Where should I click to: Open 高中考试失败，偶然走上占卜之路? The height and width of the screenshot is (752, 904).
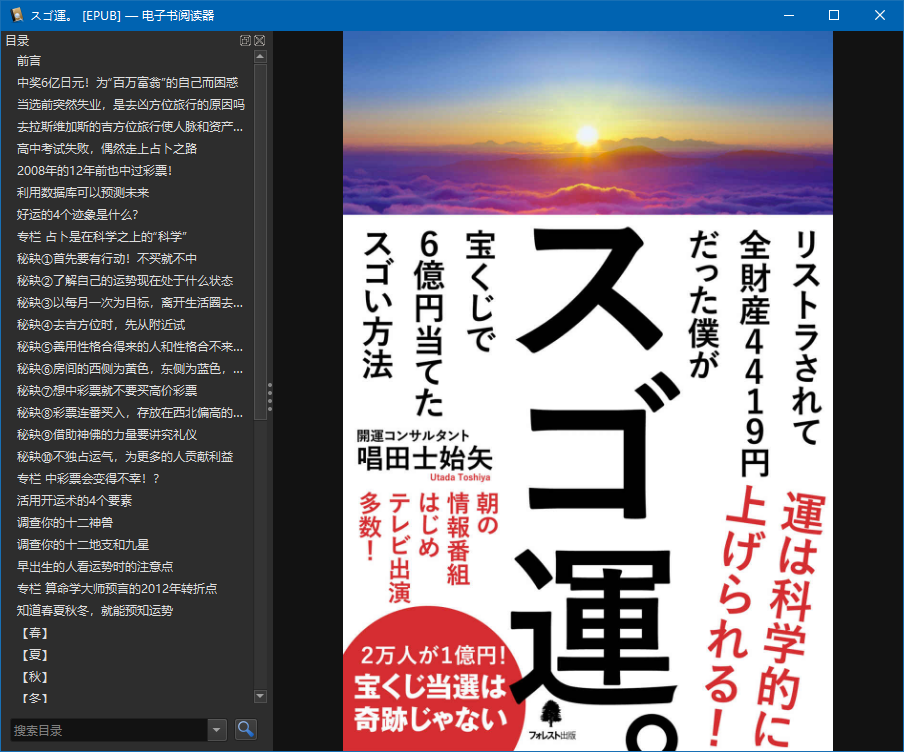[x=107, y=148]
